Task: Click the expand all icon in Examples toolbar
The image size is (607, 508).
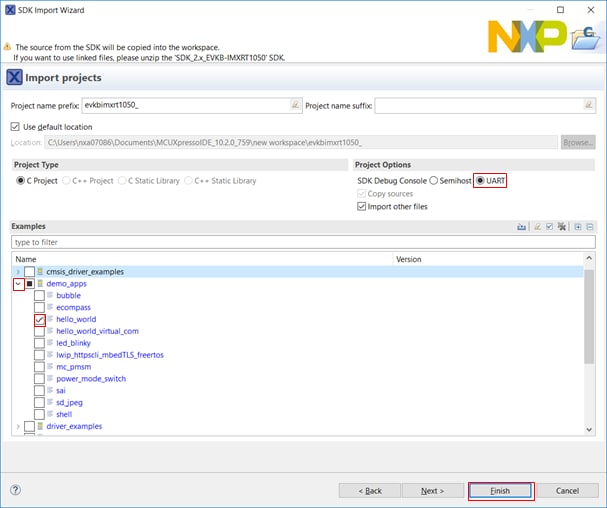Action: pos(578,227)
